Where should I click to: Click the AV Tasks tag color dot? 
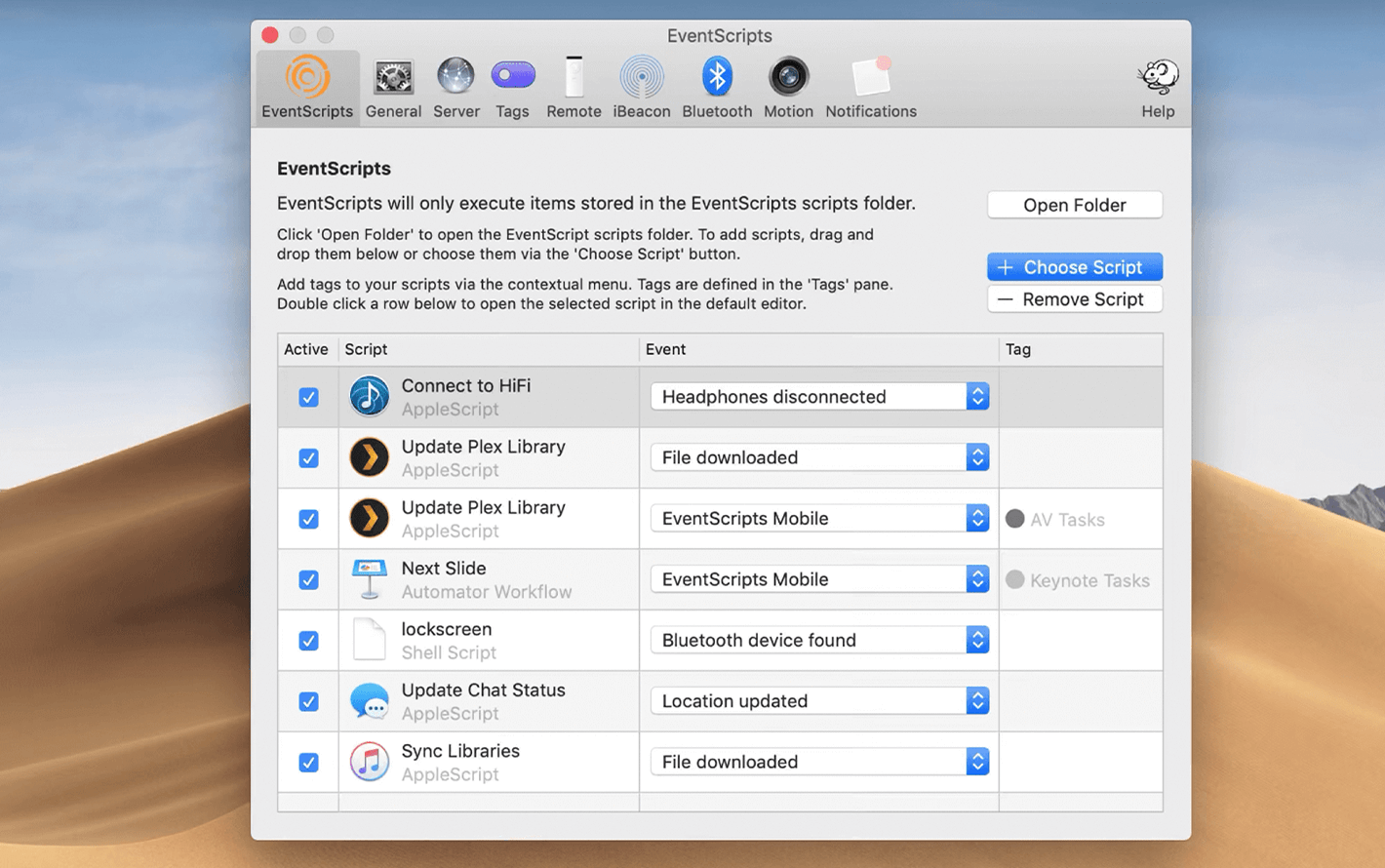[1015, 519]
